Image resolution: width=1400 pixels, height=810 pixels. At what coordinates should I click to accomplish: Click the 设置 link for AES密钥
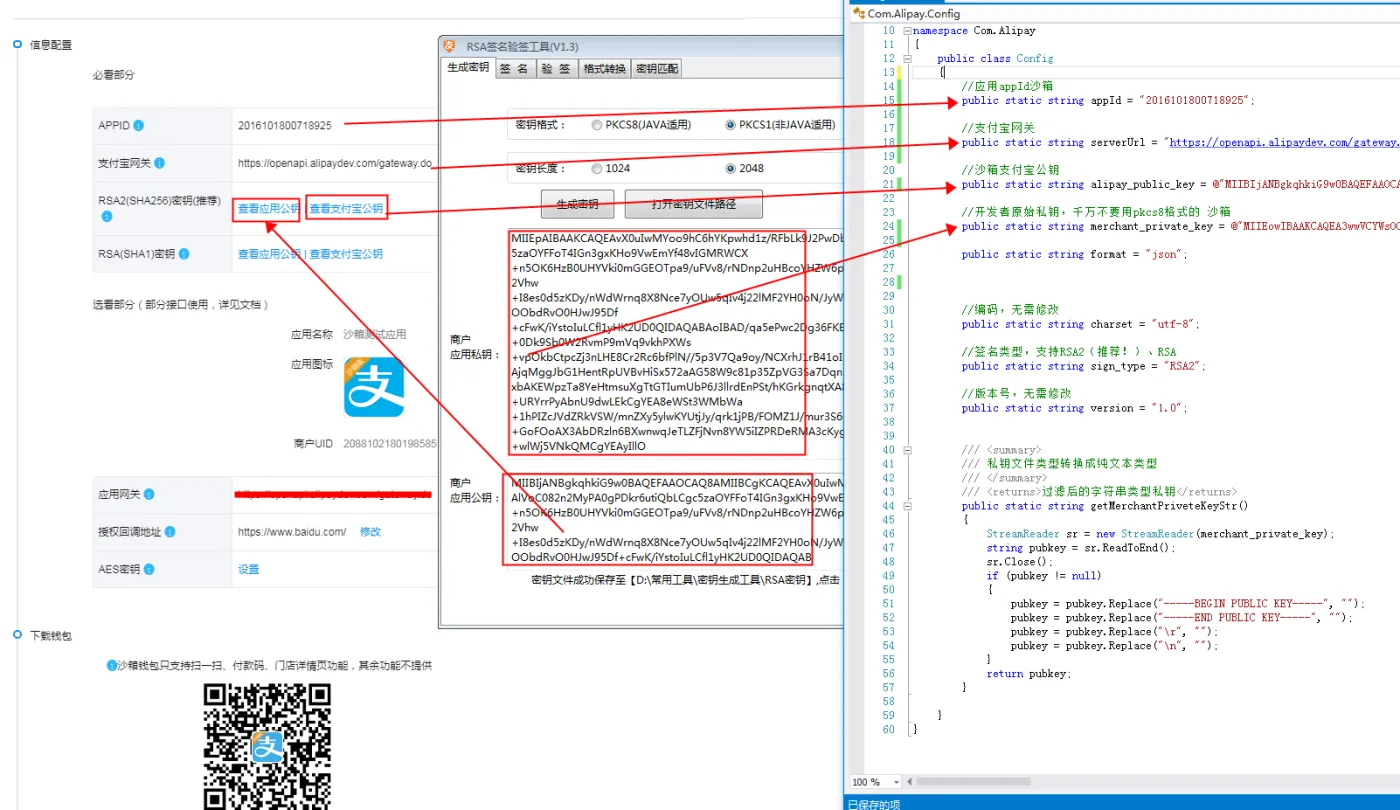248,569
